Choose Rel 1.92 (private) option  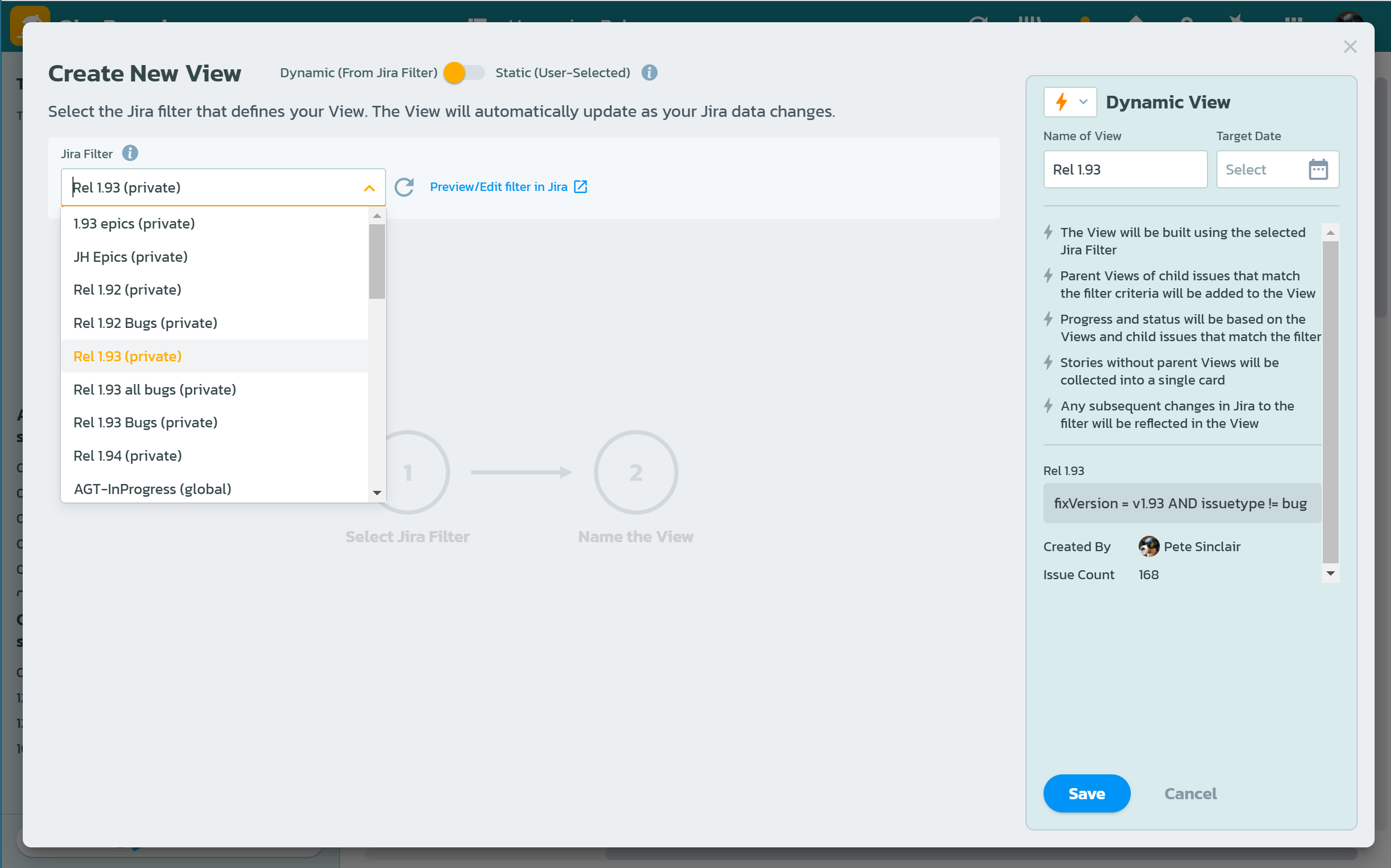pos(215,289)
